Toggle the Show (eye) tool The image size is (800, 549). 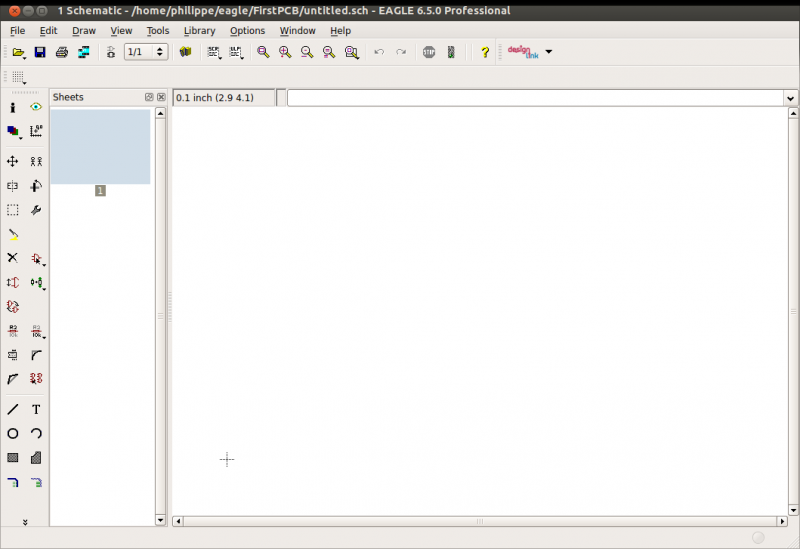point(36,107)
